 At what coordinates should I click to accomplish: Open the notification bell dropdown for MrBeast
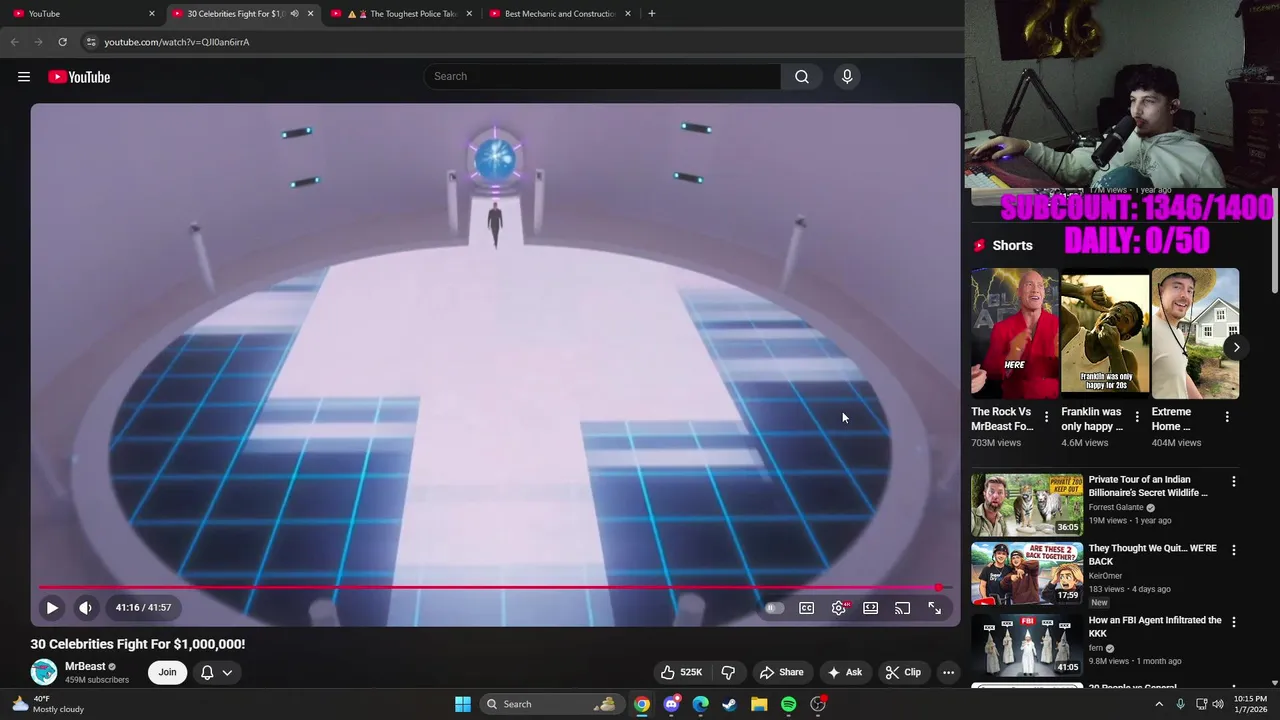pos(217,672)
